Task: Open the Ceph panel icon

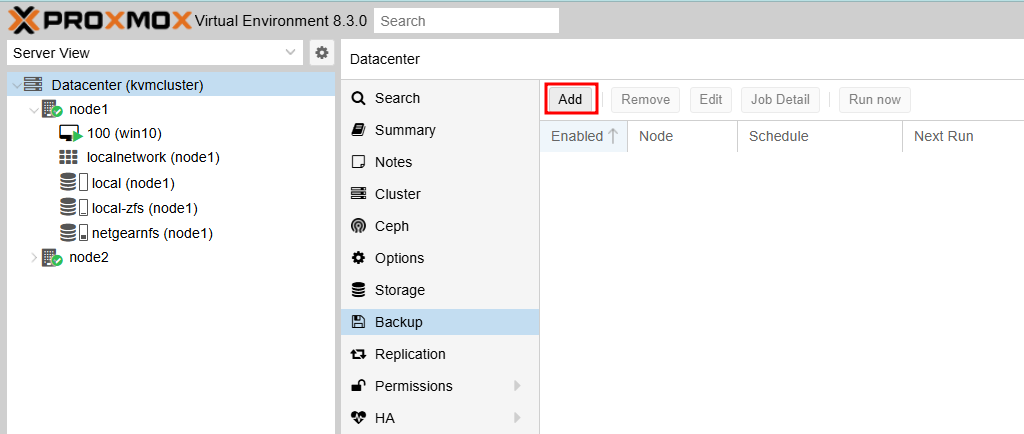Action: tap(358, 226)
